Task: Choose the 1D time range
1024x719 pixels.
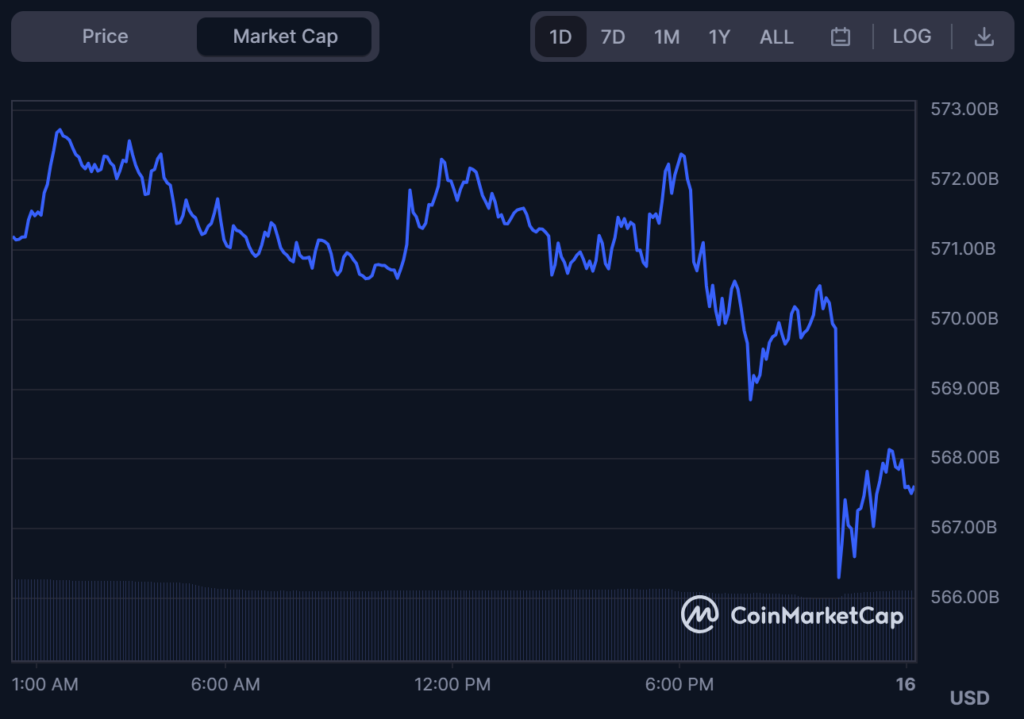Action: [560, 37]
